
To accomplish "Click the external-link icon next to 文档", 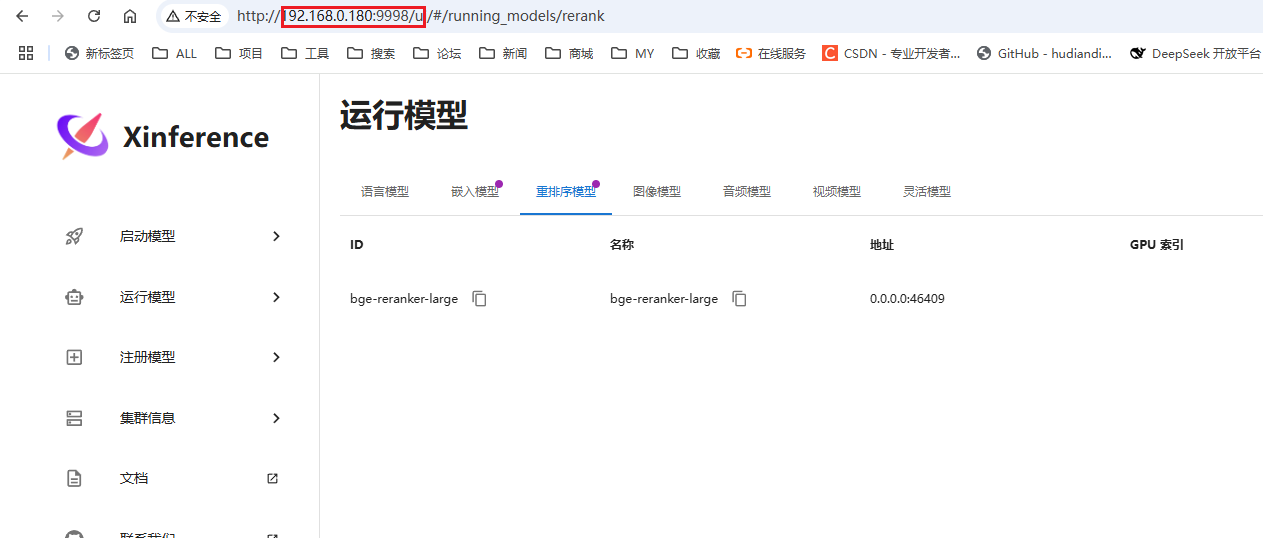I will coord(273,479).
